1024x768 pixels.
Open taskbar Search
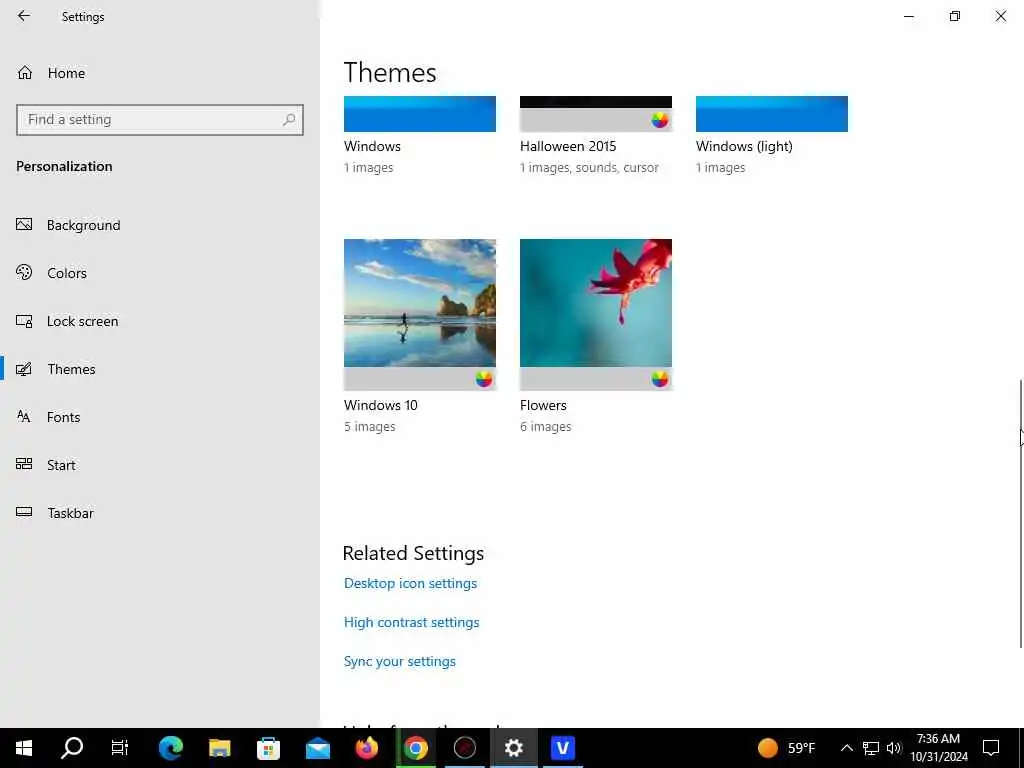[x=72, y=748]
